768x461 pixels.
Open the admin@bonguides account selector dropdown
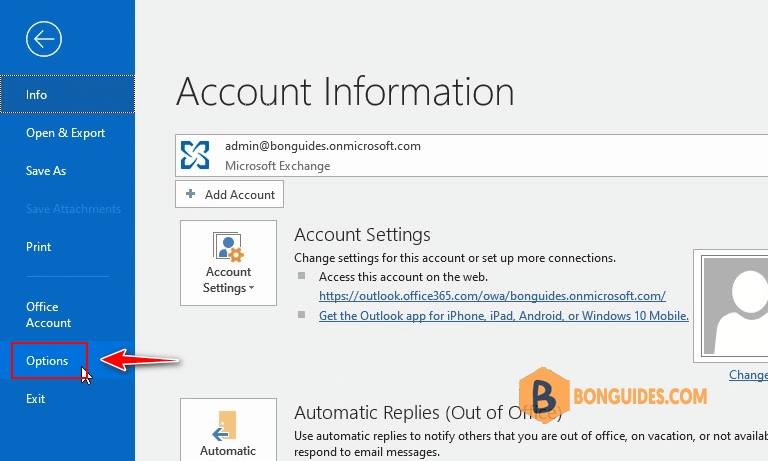(x=472, y=155)
